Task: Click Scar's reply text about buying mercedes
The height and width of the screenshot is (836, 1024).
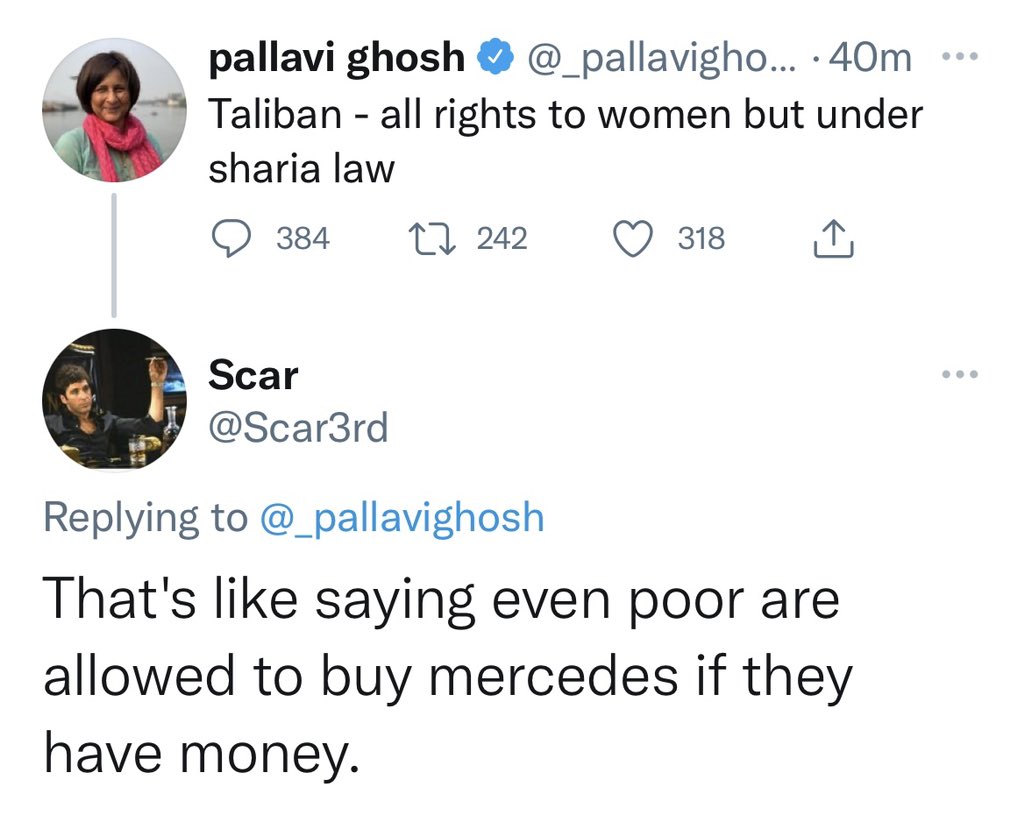Action: pyautogui.click(x=446, y=678)
